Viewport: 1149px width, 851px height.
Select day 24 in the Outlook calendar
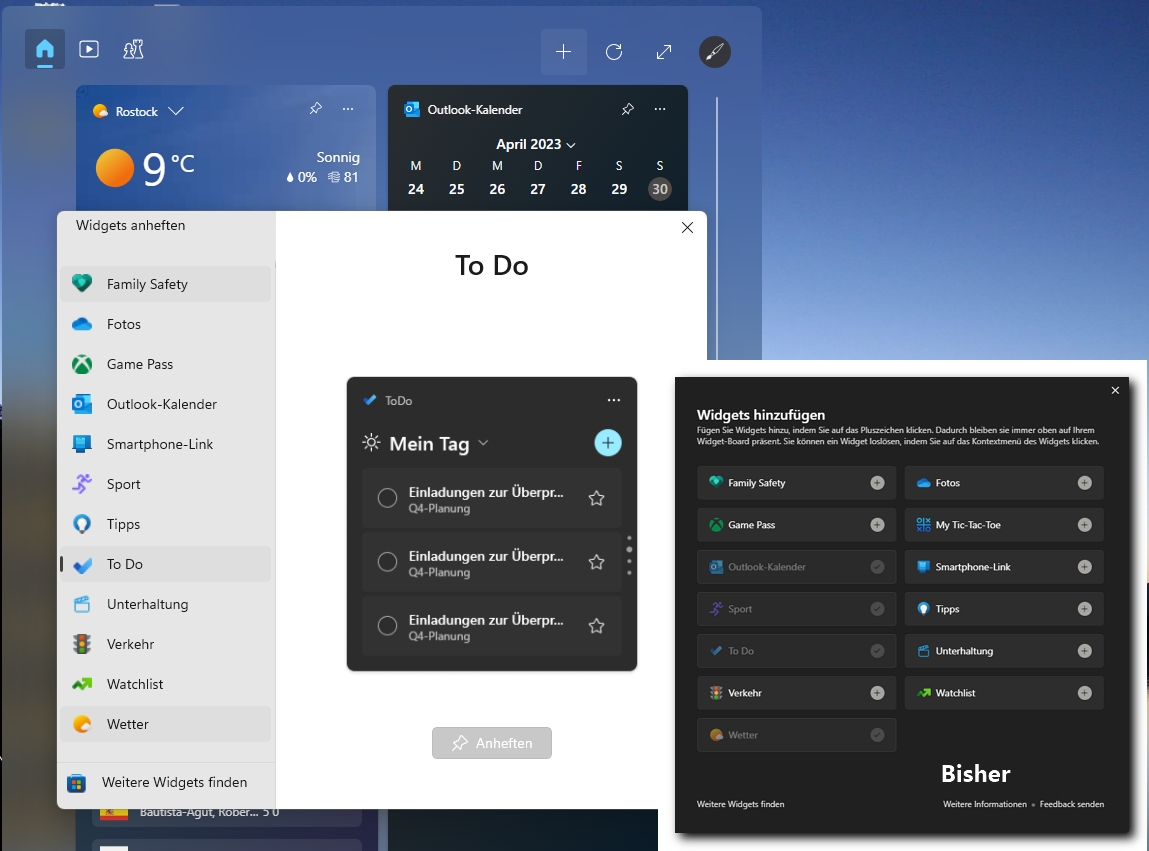[x=415, y=189]
